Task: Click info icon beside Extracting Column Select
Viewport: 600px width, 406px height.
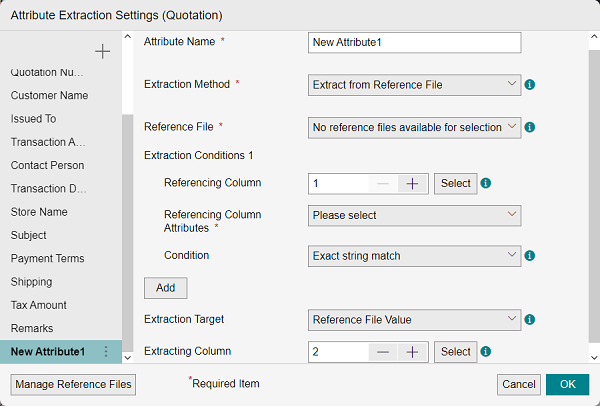Action: pos(485,352)
